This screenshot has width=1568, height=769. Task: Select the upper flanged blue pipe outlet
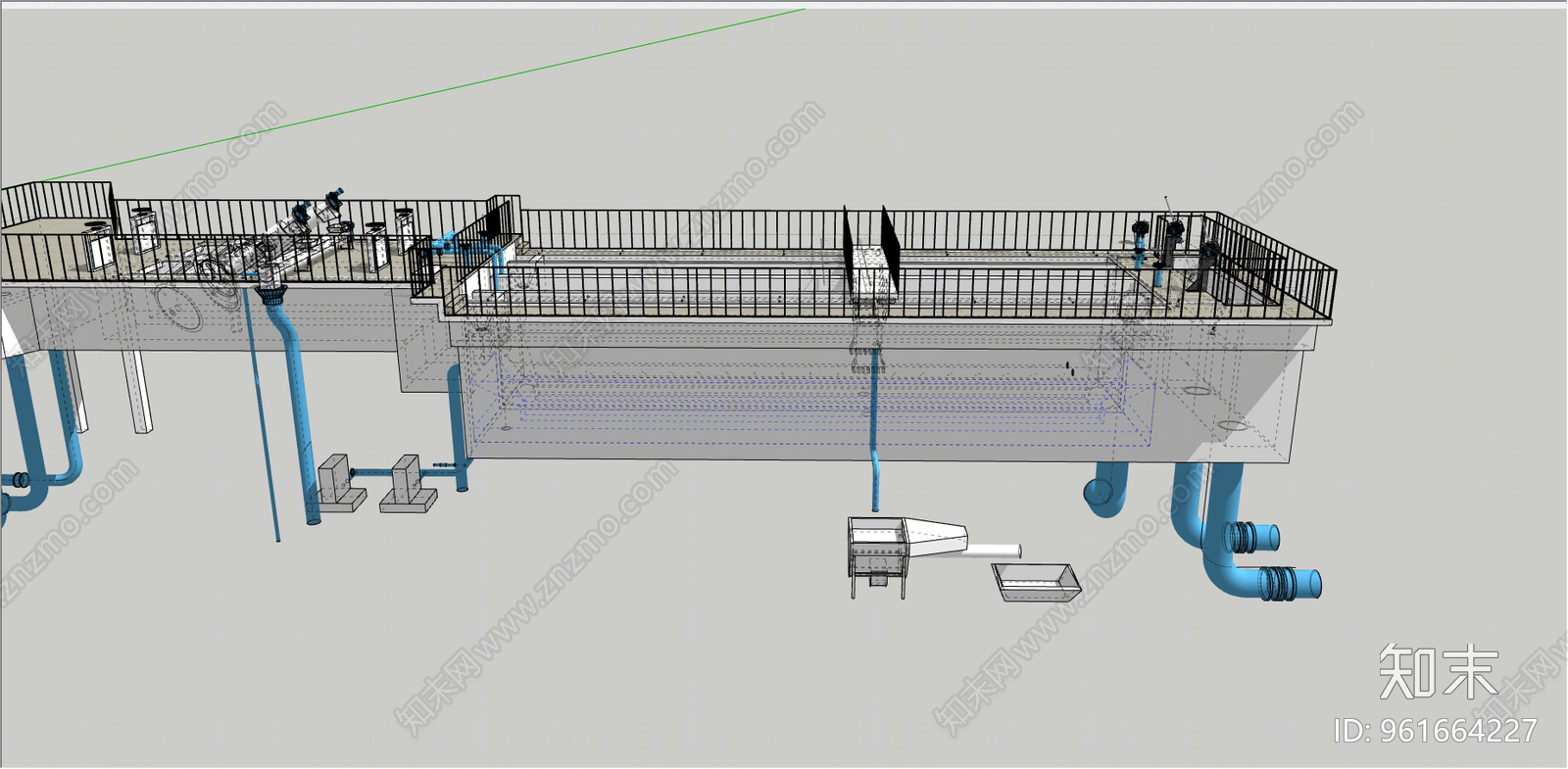1251,536
